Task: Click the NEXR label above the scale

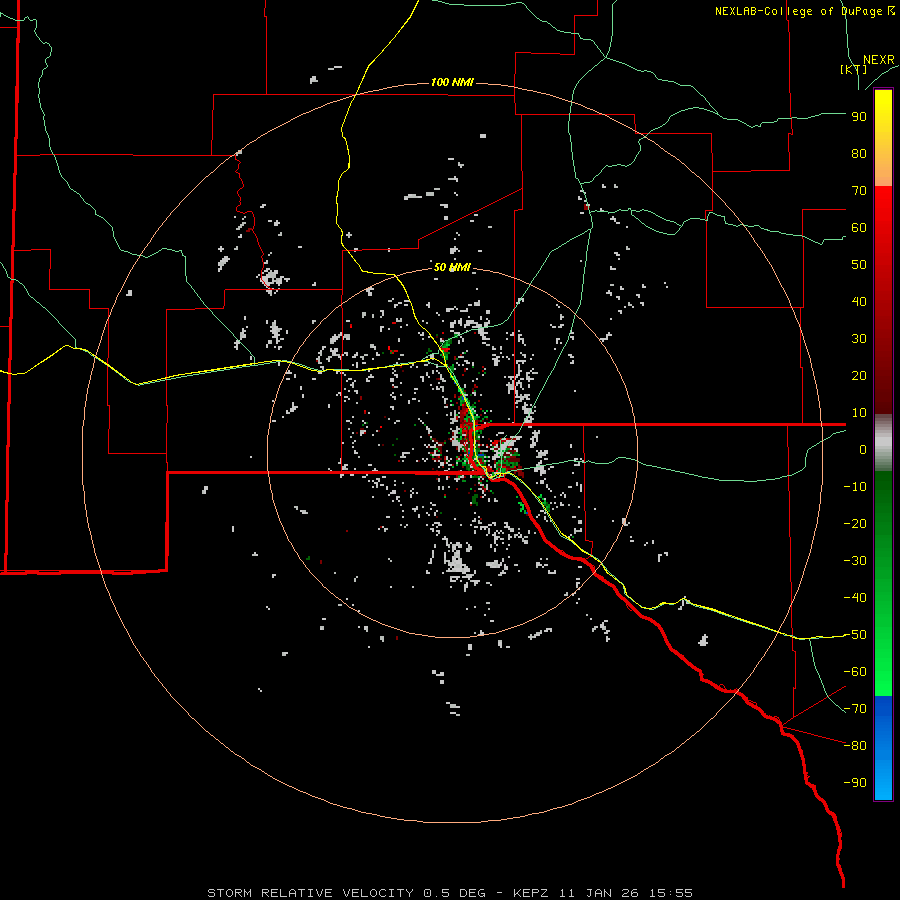Action: 878,60
